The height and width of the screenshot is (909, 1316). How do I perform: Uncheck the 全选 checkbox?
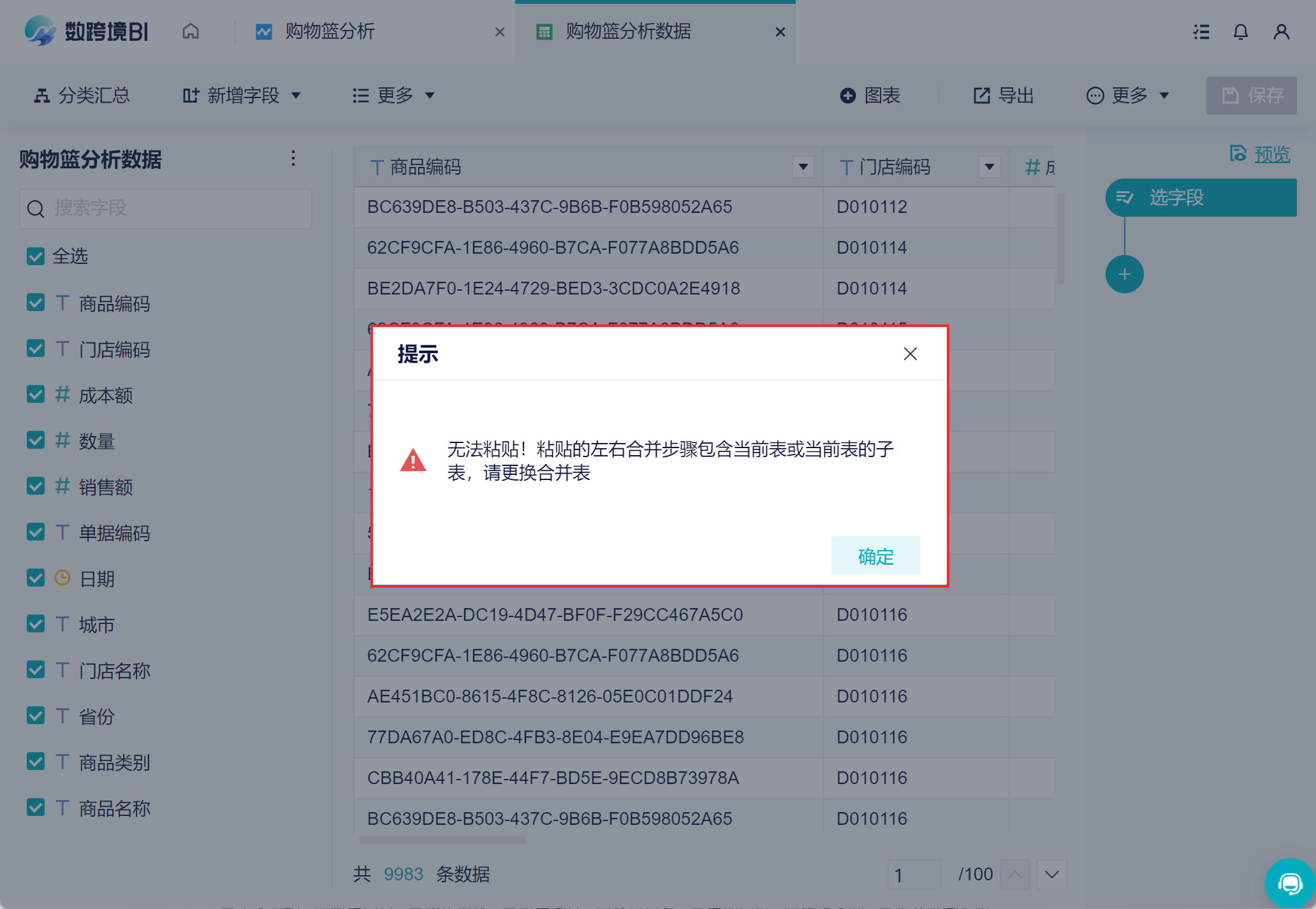(x=36, y=256)
